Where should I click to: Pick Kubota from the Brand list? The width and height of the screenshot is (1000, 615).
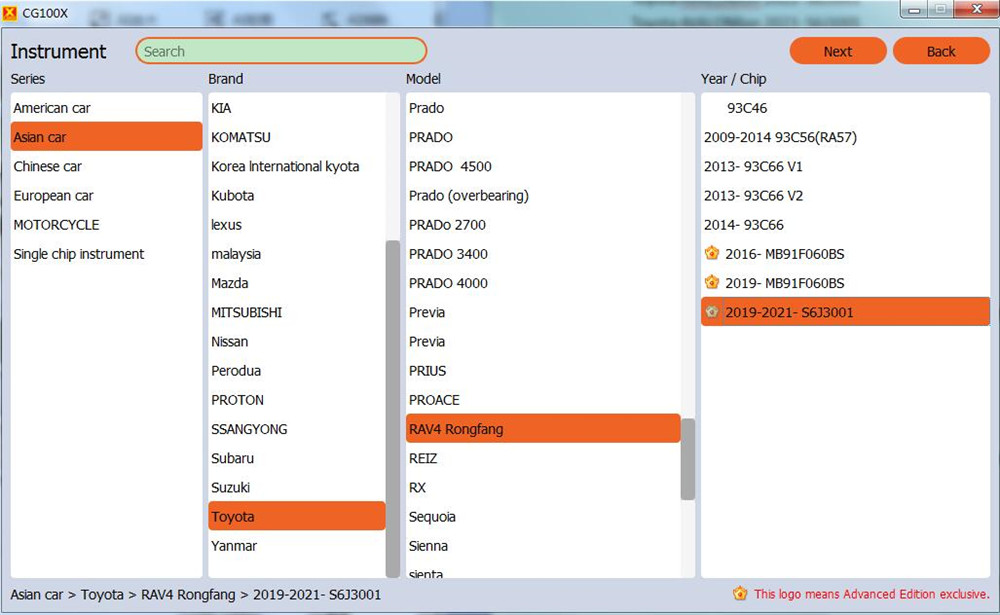point(297,195)
